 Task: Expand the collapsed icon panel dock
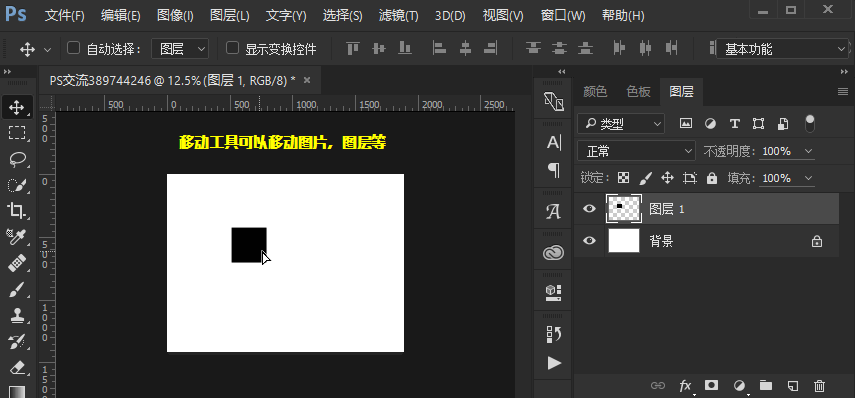pos(562,71)
